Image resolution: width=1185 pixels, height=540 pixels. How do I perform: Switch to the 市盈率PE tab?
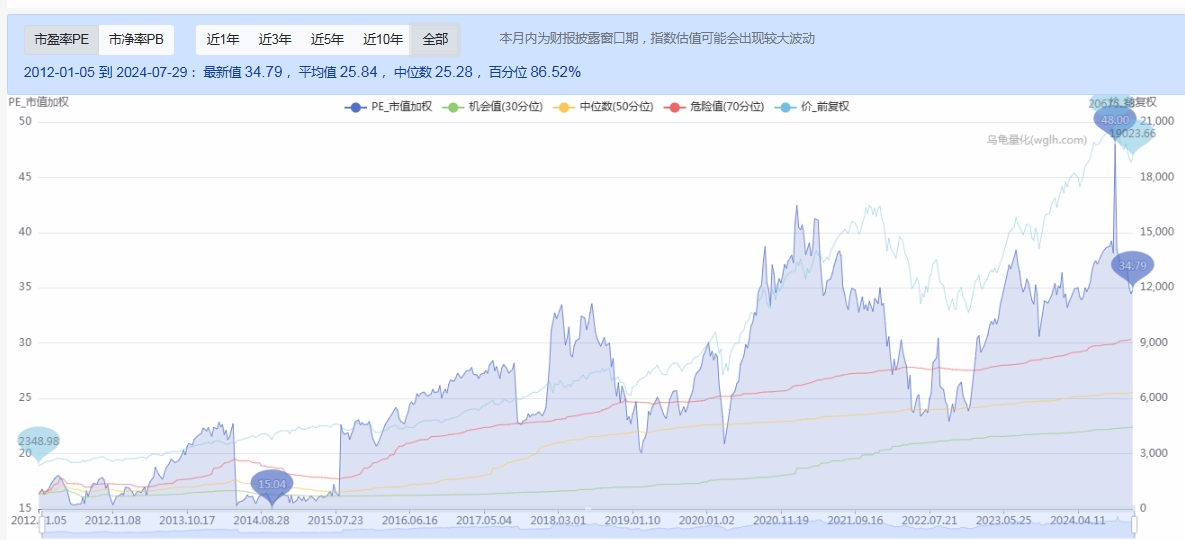click(61, 39)
